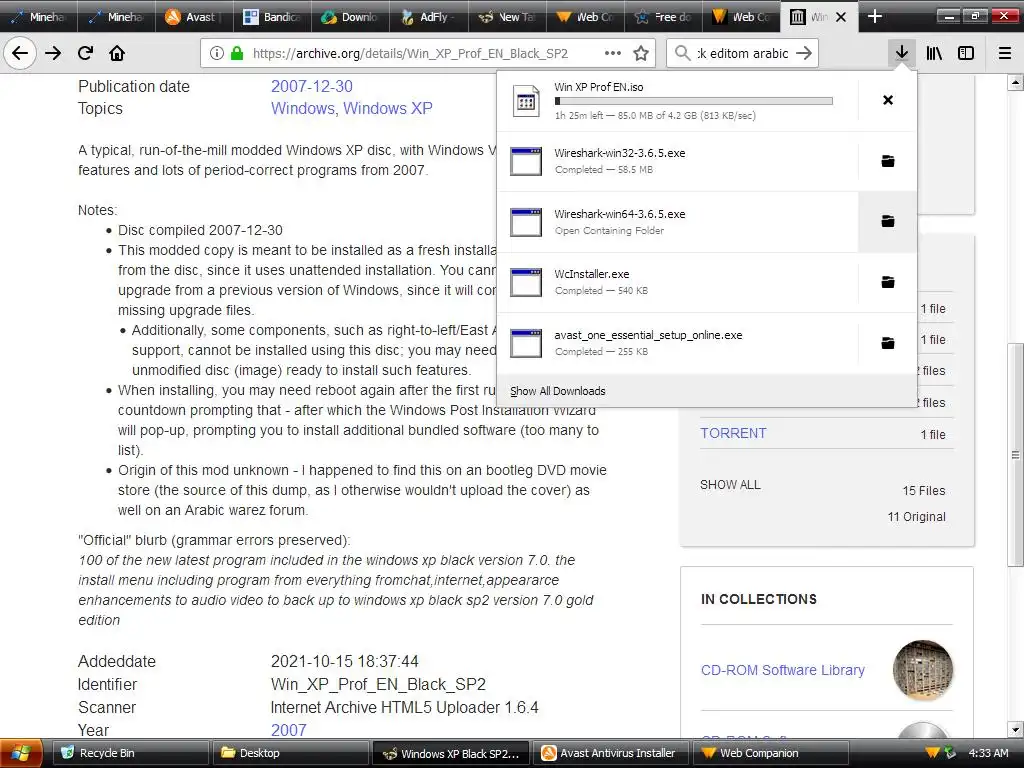
Task: Switch to the Bandicam tab
Action: pyautogui.click(x=271, y=17)
